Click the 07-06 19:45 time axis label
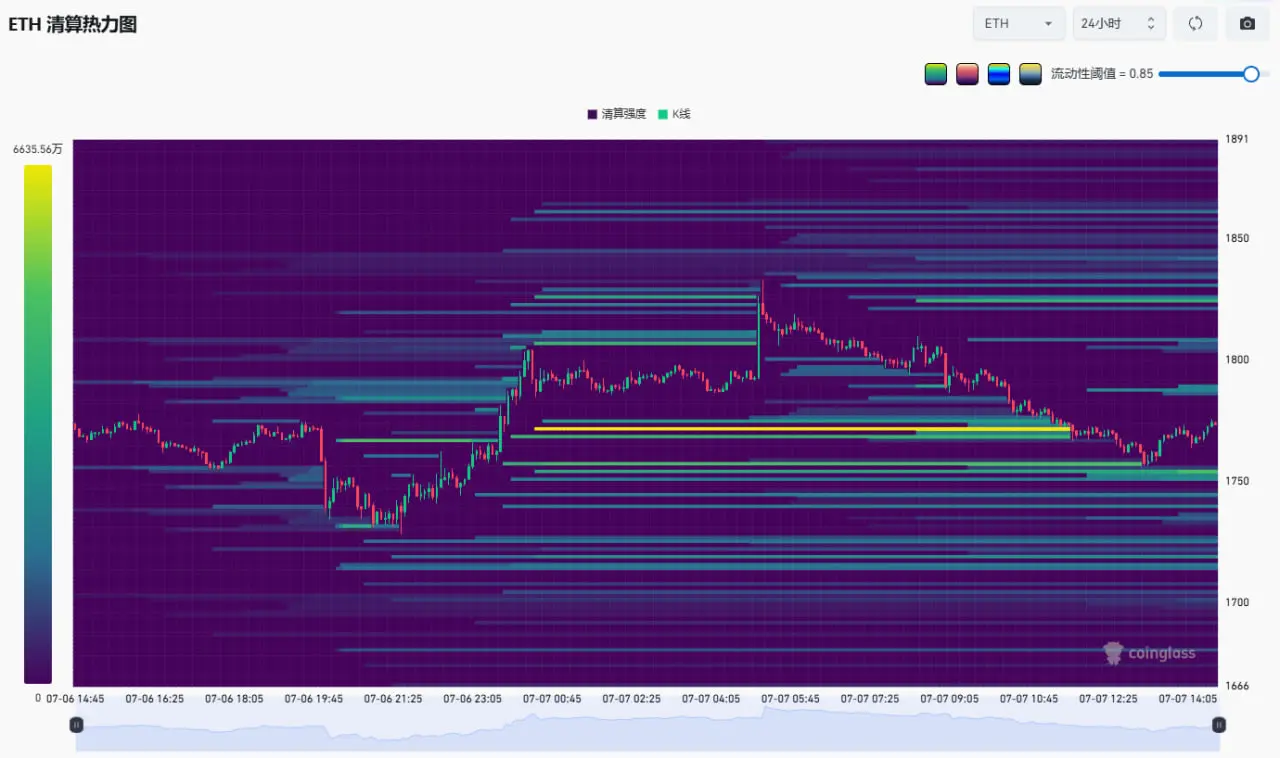 (314, 699)
